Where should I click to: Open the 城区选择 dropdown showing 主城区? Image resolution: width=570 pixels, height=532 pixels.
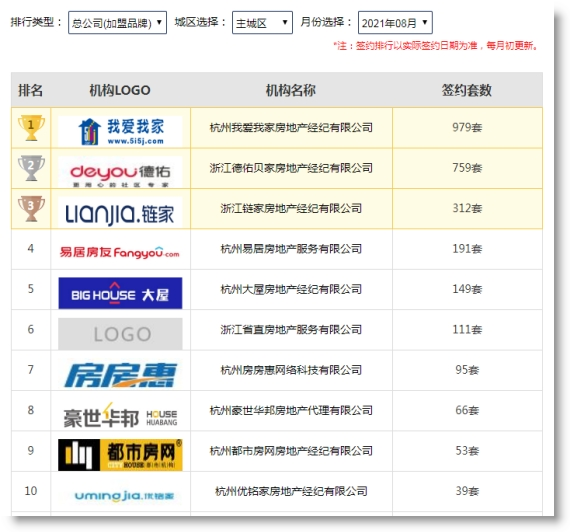262,23
